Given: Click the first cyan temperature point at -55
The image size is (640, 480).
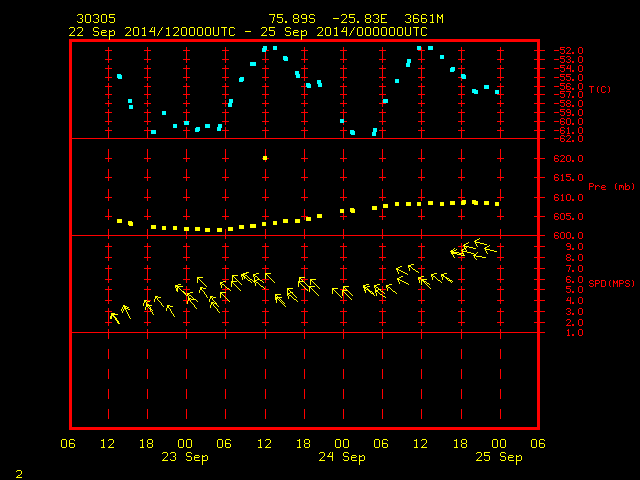Looking at the screenshot, I should click(x=119, y=76).
